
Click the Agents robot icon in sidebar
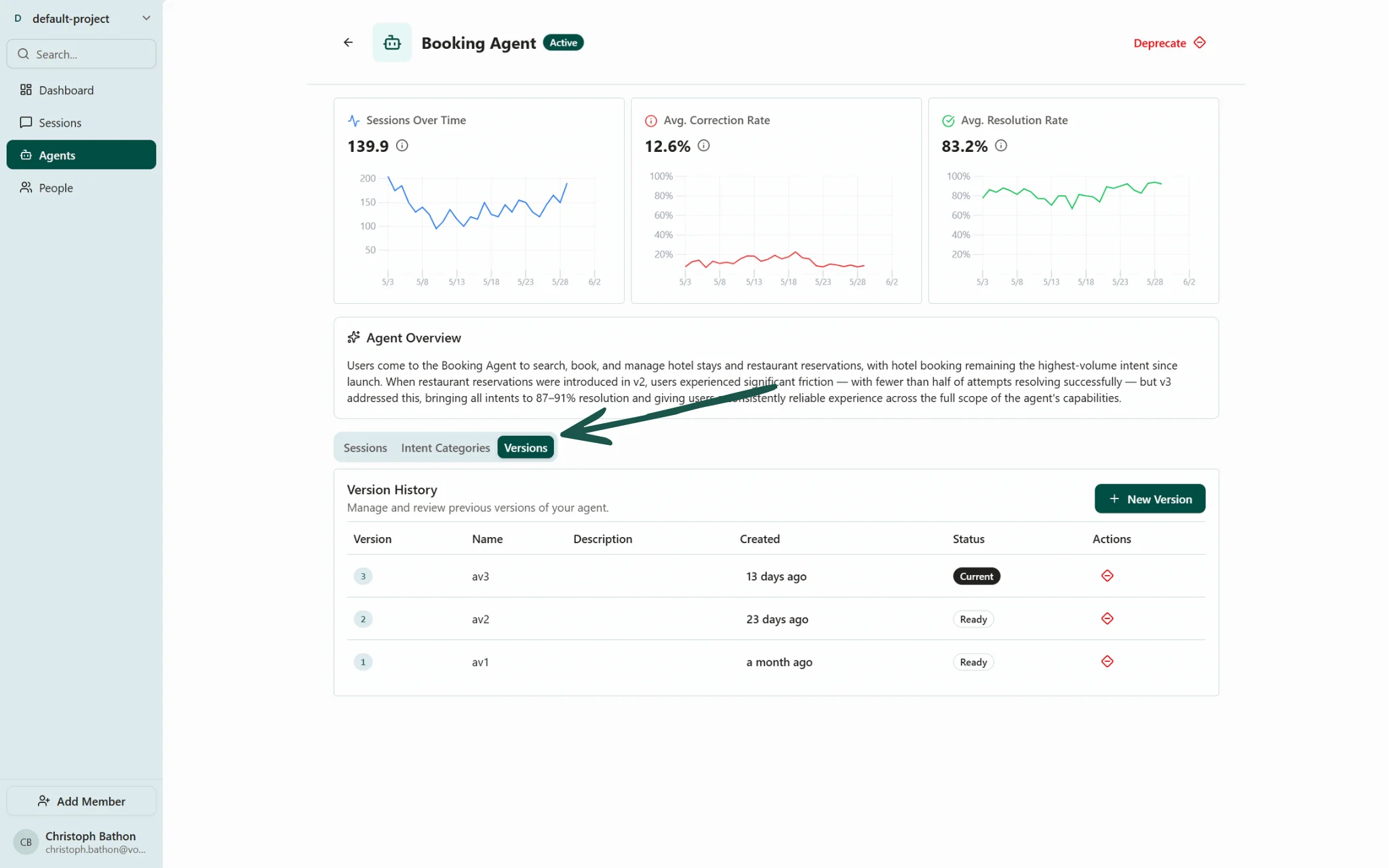click(26, 155)
